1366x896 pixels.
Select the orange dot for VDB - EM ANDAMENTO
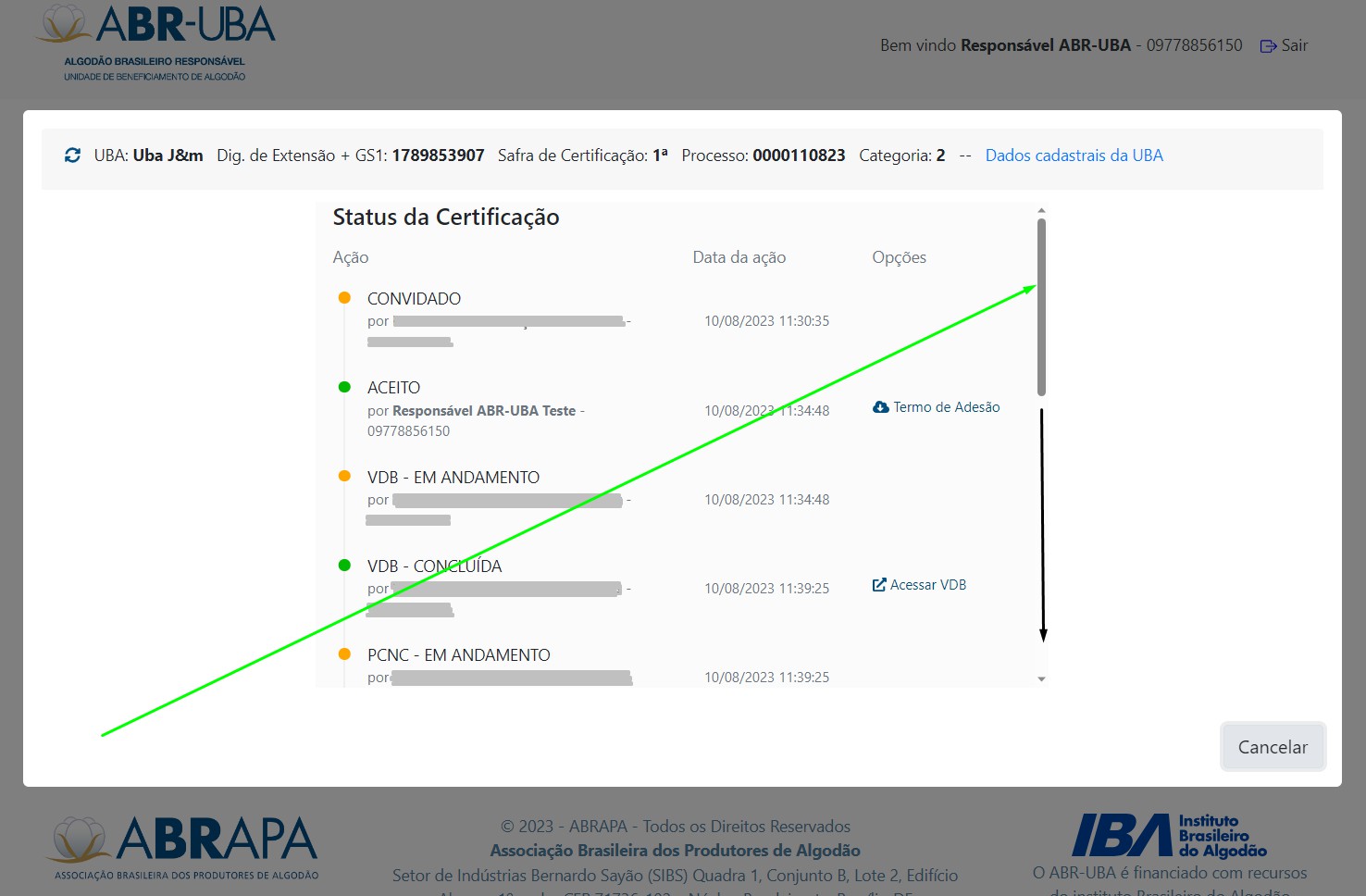(x=344, y=476)
